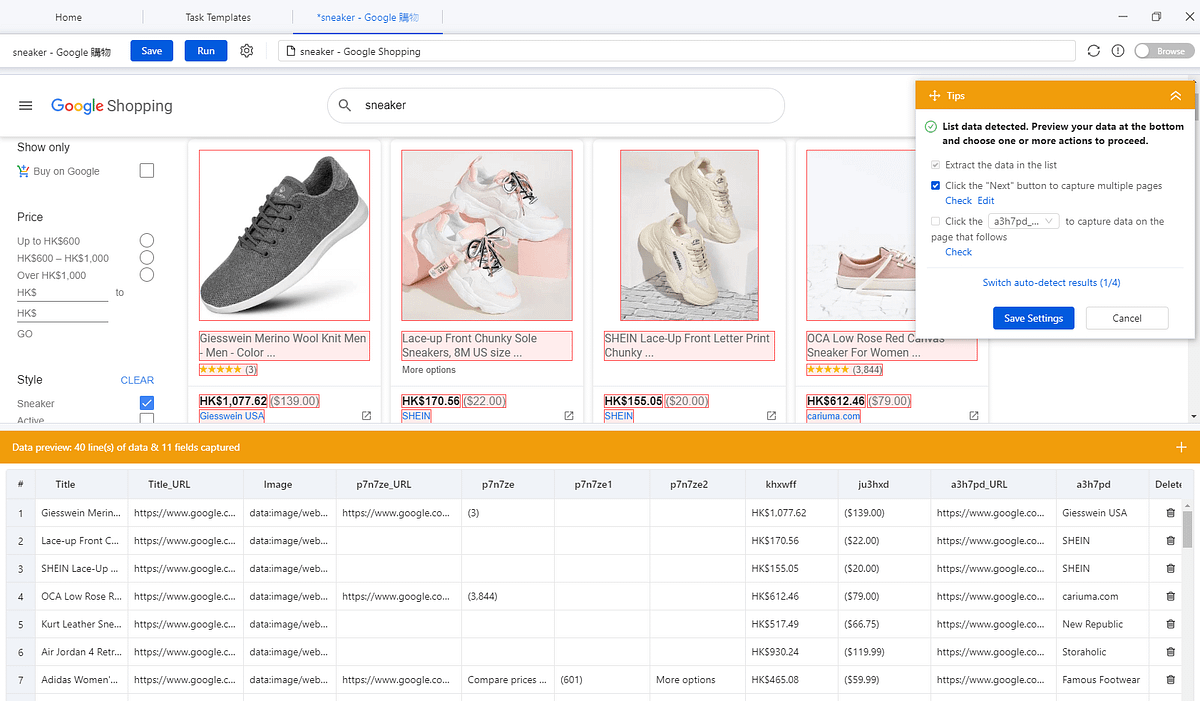Uncheck Click the Next button option
Image resolution: width=1200 pixels, height=701 pixels.
935,186
